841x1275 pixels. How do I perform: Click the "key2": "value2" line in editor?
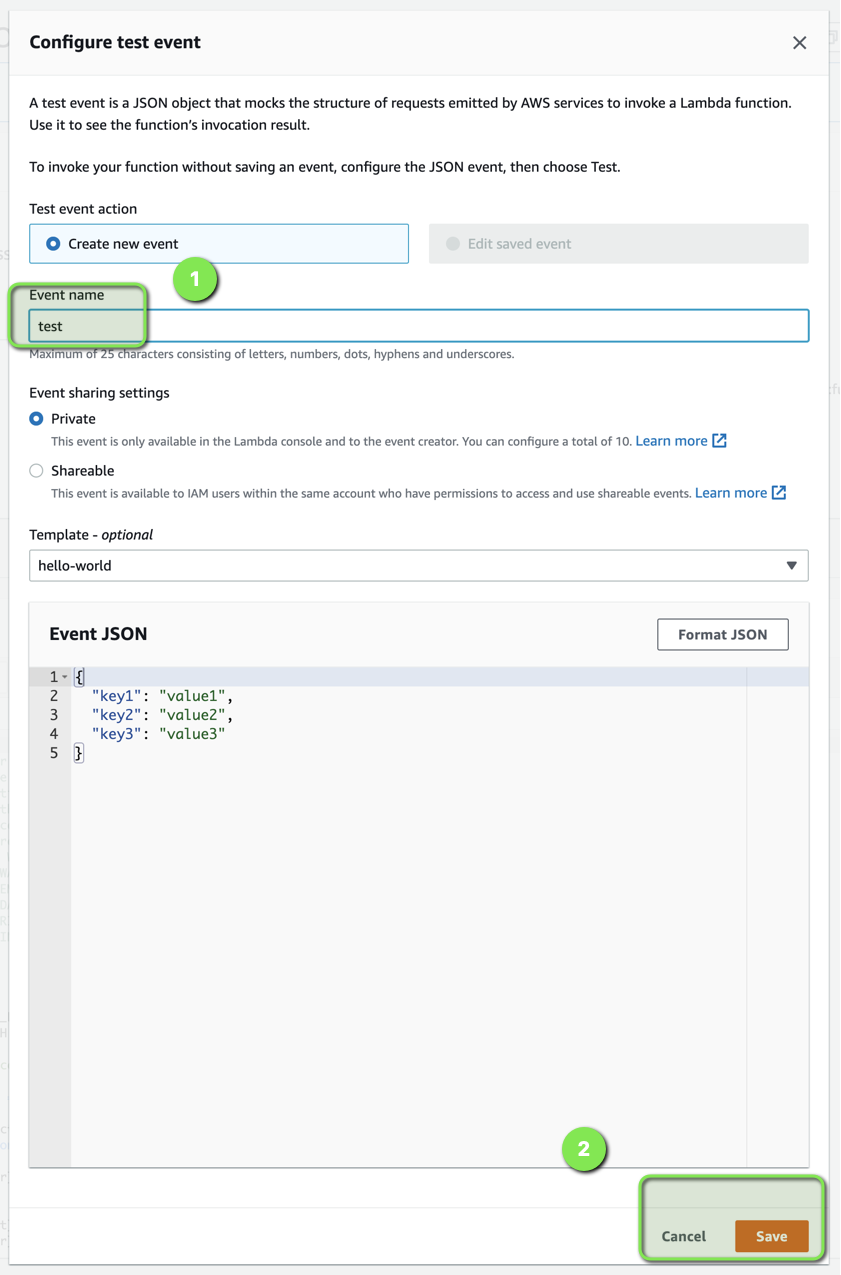coord(162,715)
